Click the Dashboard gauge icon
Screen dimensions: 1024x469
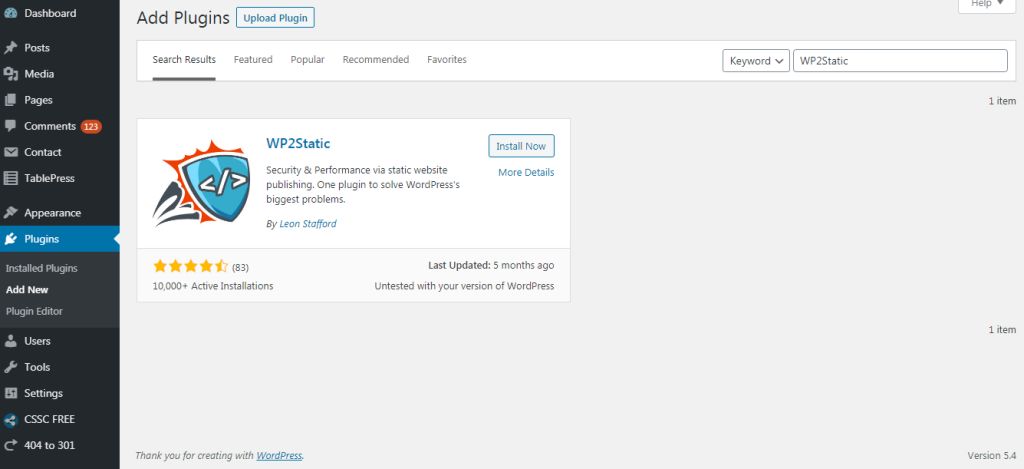10,13
